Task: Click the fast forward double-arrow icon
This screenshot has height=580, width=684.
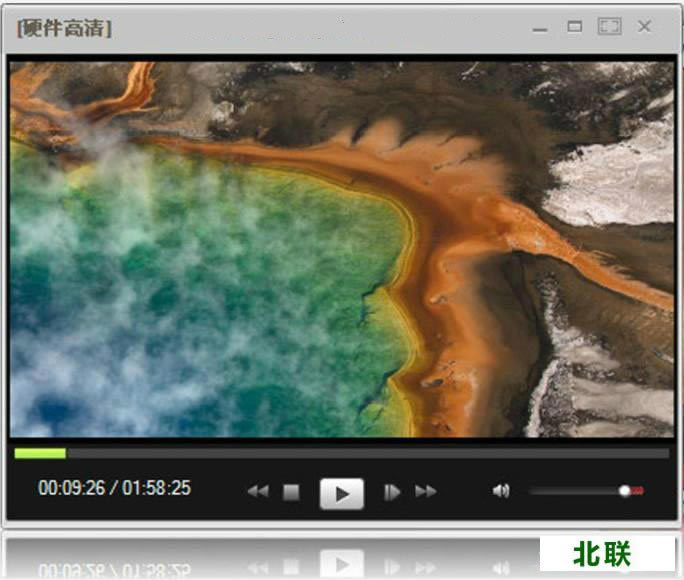Action: [x=426, y=492]
